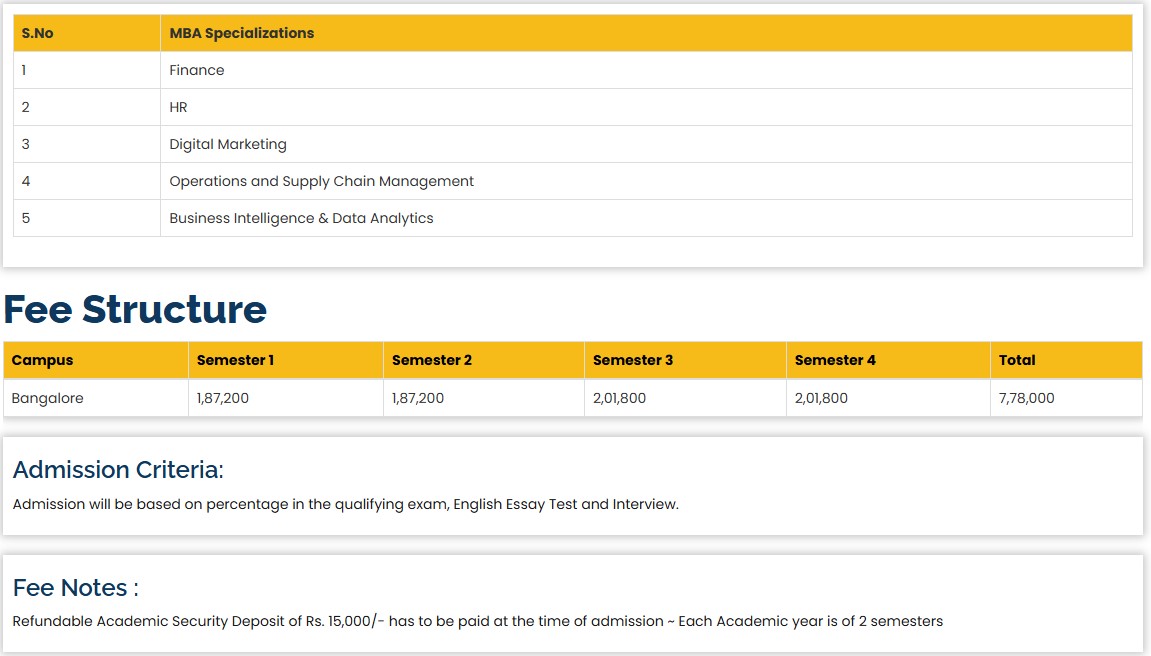Click the Semester 3 column header
The height and width of the screenshot is (656, 1151).
click(x=633, y=360)
